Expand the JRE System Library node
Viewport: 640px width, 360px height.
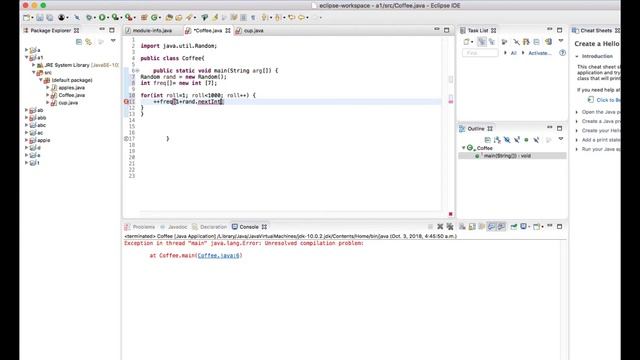point(33,65)
